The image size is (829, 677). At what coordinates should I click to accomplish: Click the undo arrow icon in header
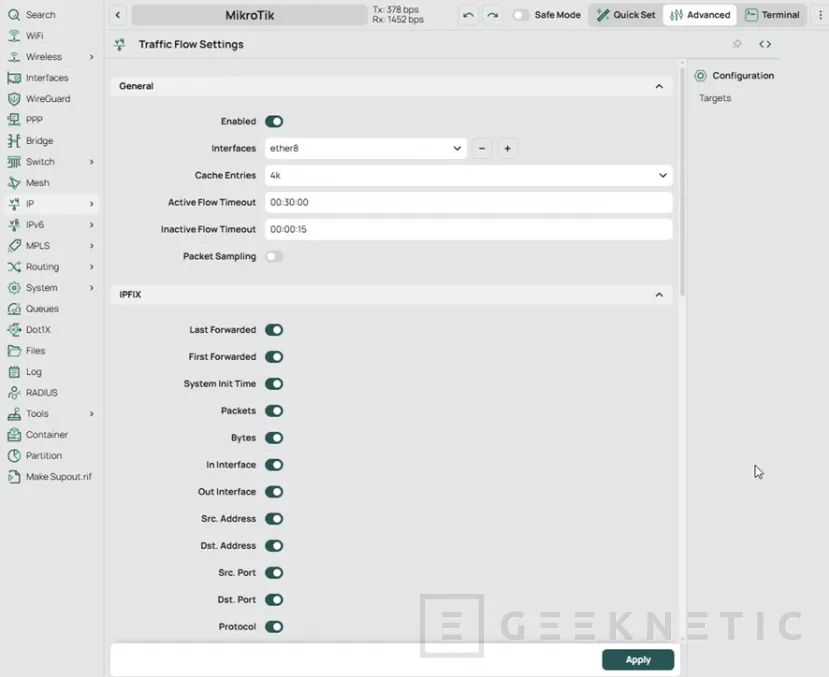point(468,15)
